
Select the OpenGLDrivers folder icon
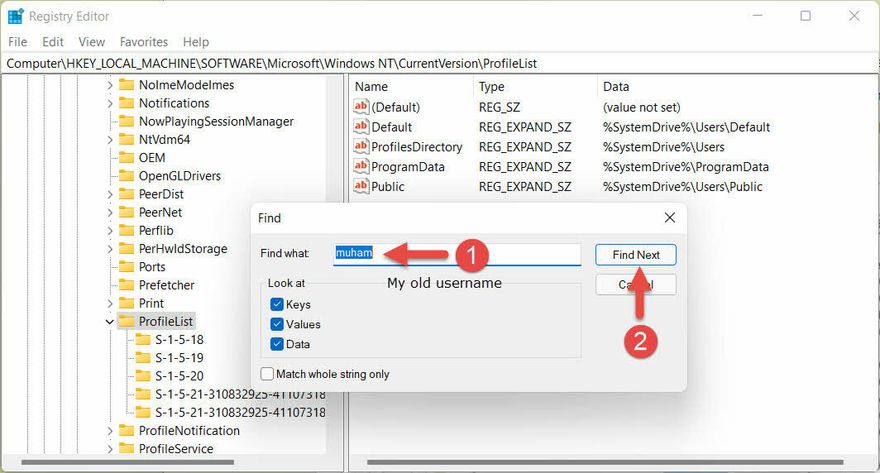pyautogui.click(x=127, y=176)
